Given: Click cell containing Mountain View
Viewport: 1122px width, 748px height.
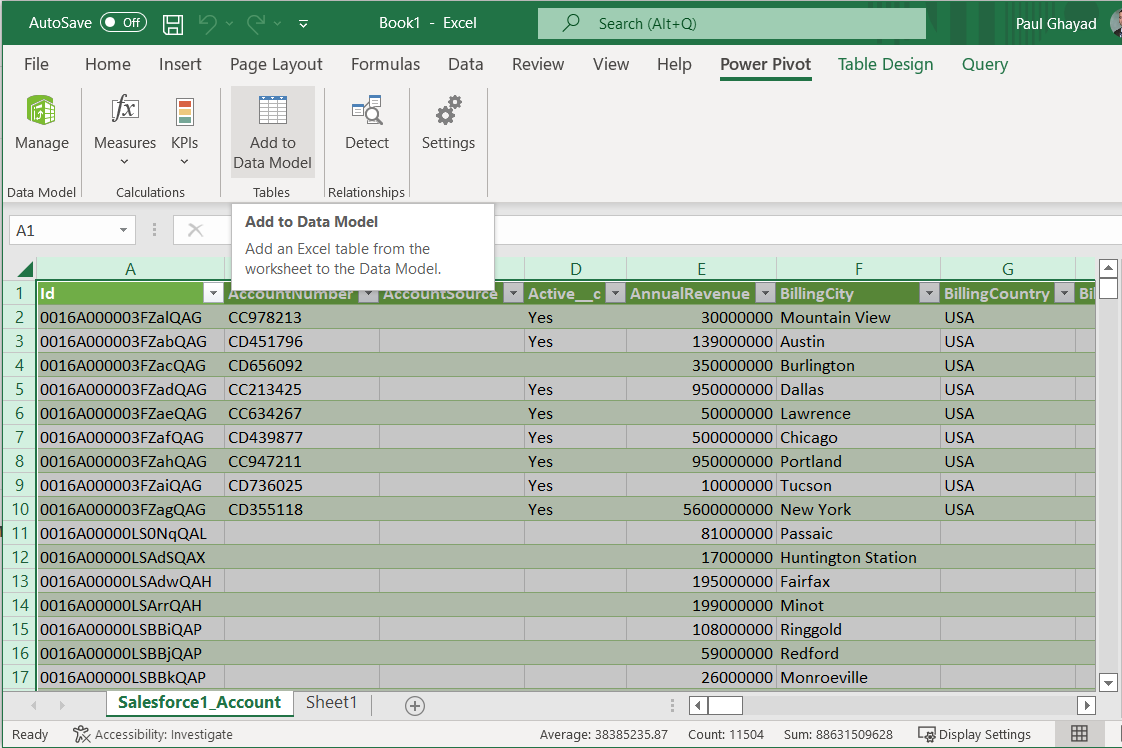Looking at the screenshot, I should pos(859,317).
